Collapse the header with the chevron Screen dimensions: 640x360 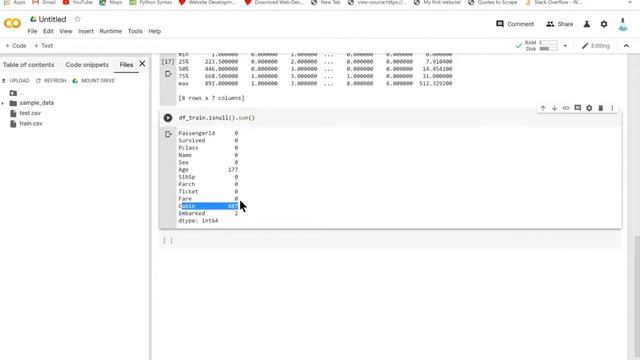(626, 46)
